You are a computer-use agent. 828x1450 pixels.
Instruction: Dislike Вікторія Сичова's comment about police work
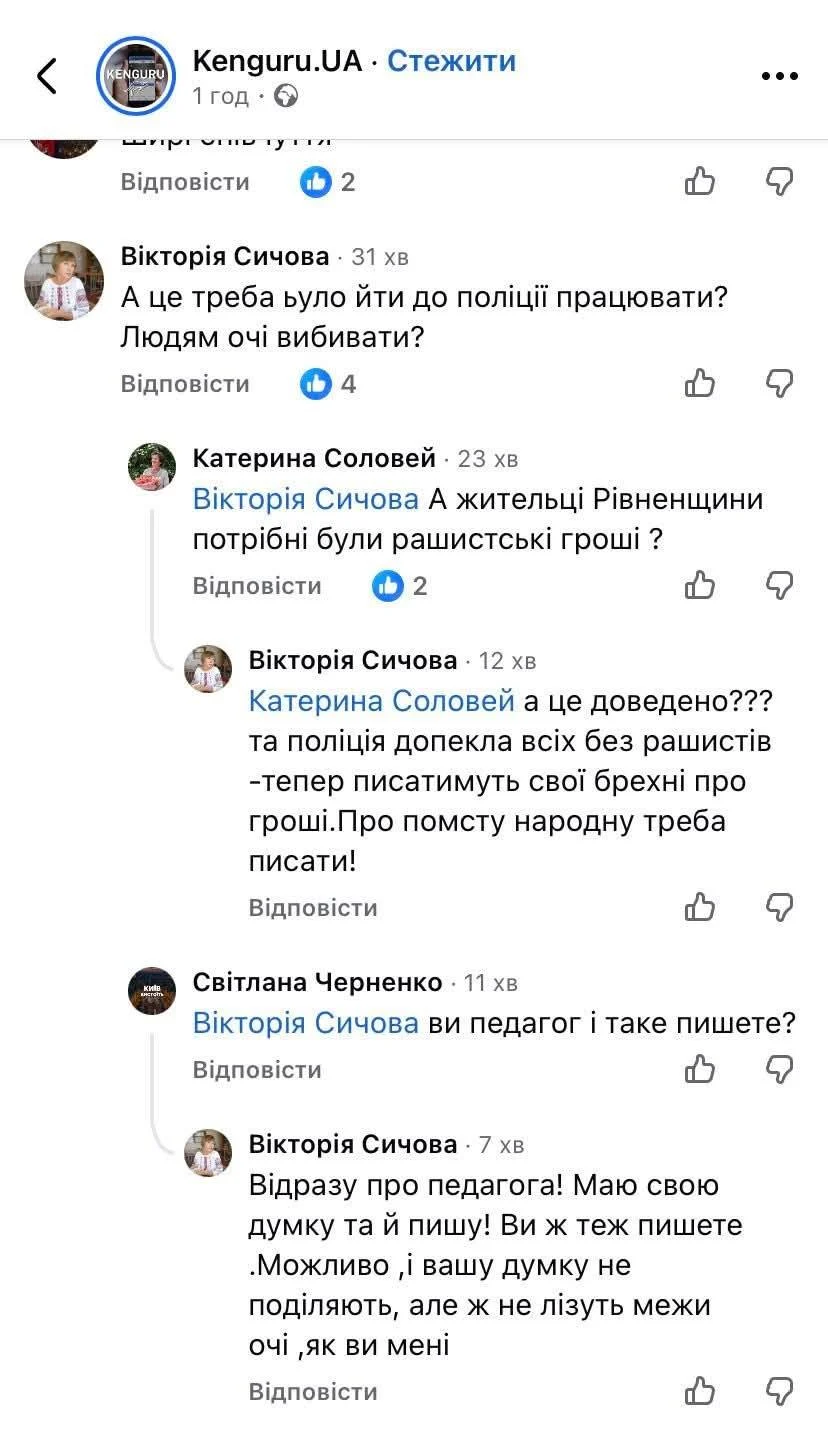[x=779, y=383]
